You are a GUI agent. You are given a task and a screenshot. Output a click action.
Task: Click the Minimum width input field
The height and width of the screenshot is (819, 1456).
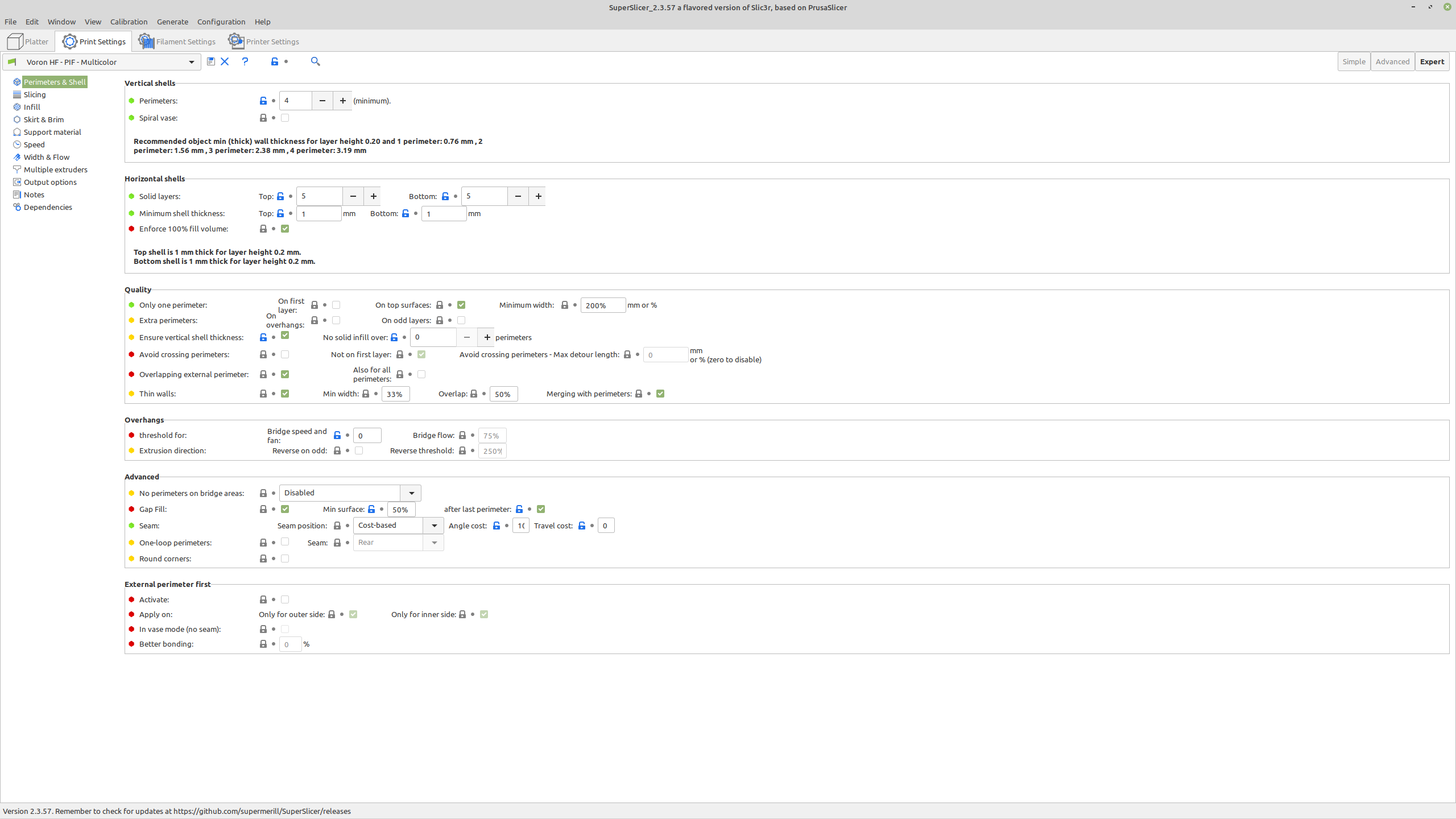(x=602, y=305)
